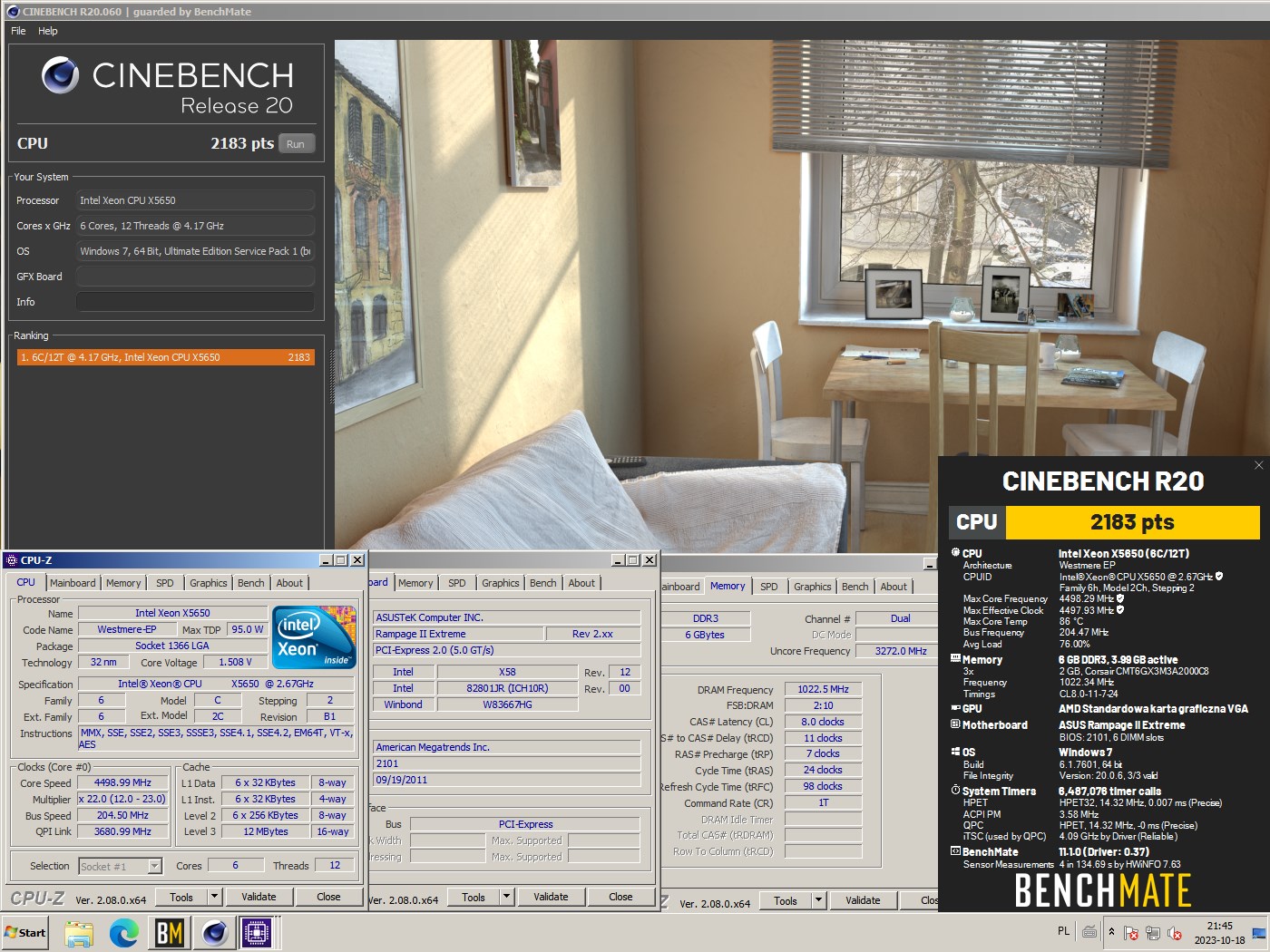Open Bench tab in middle CPU-Z window
This screenshot has height=952, width=1270.
pyautogui.click(x=543, y=583)
